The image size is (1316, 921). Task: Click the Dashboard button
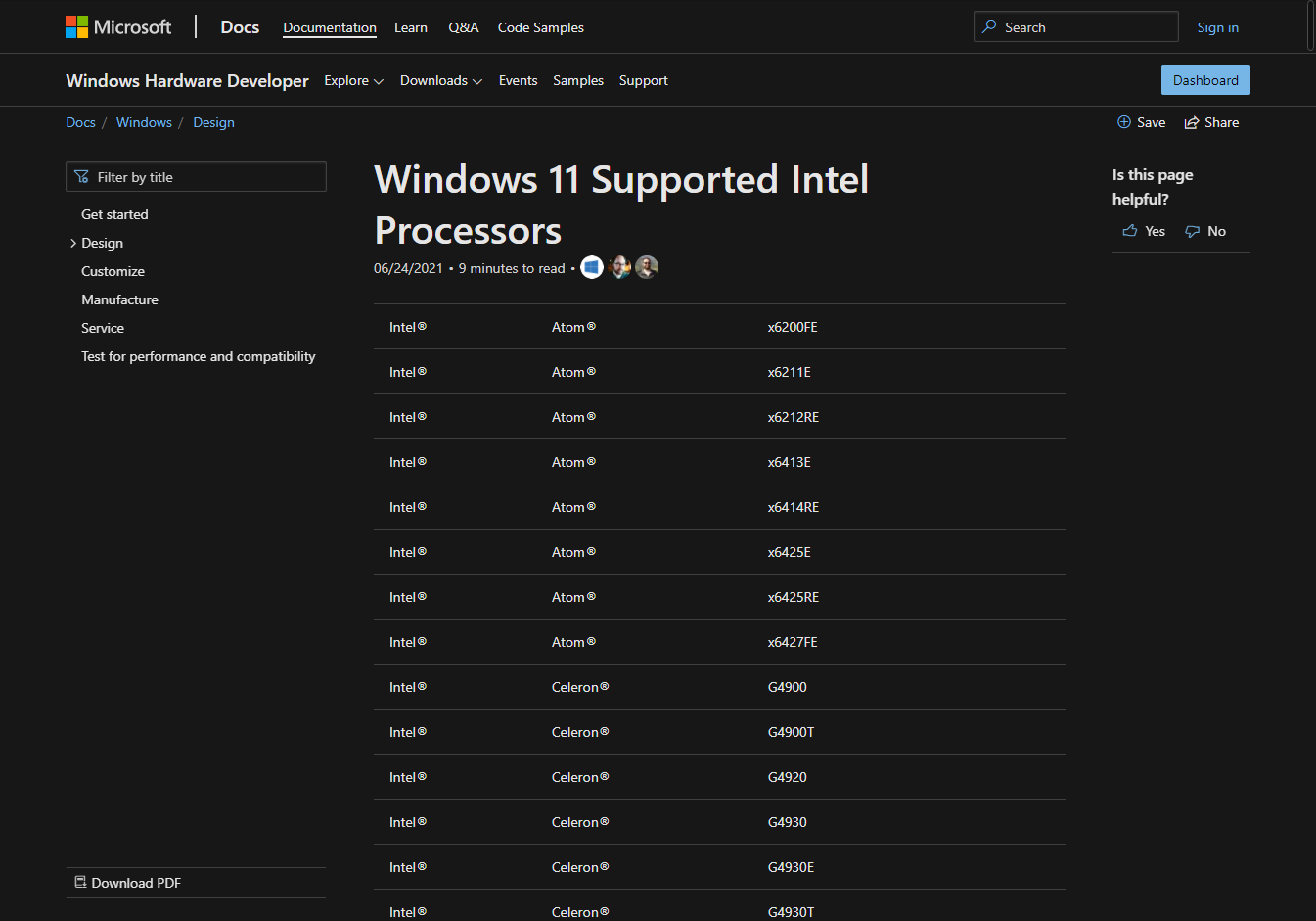(1205, 80)
